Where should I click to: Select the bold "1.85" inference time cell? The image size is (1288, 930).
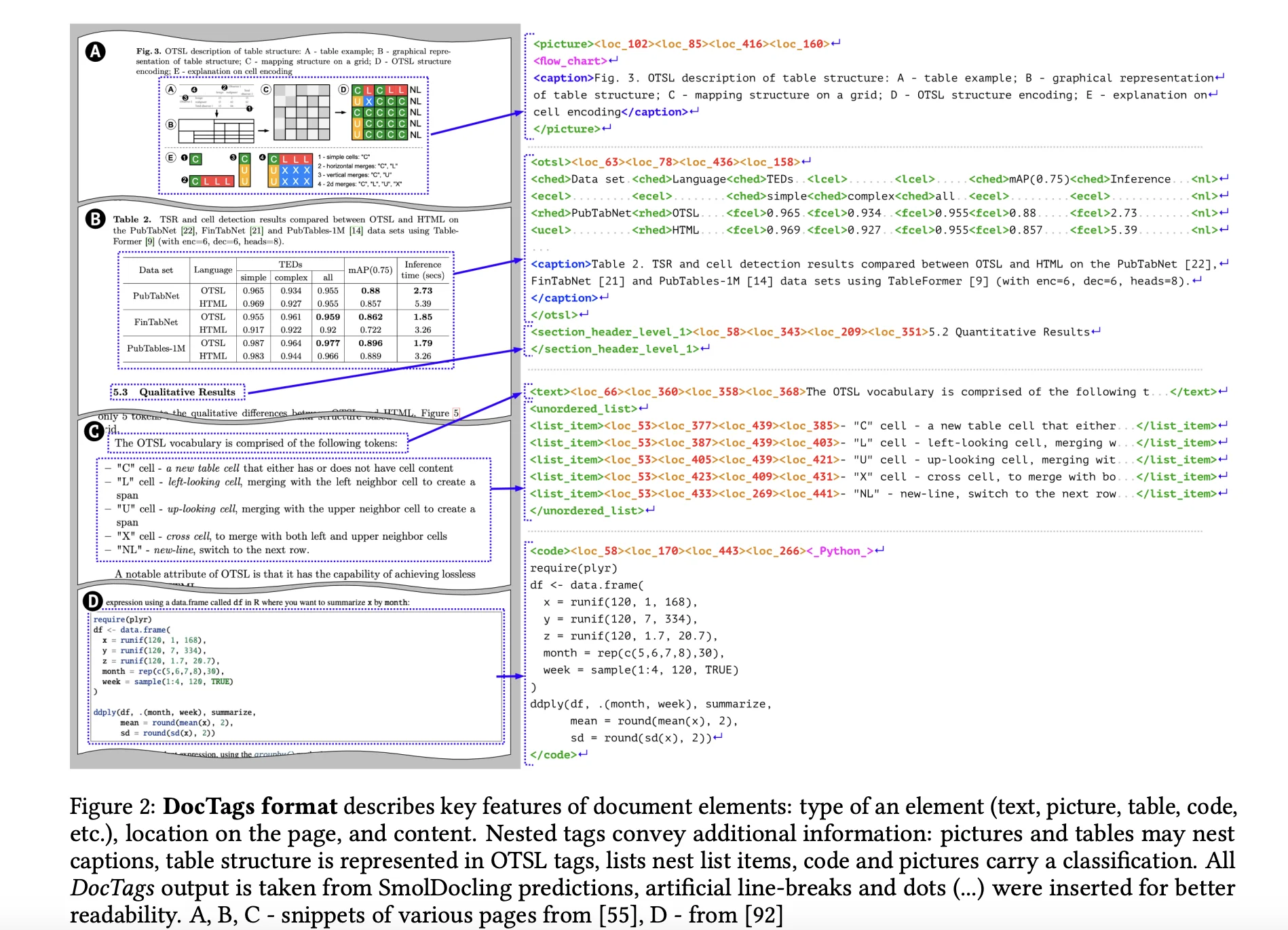(x=423, y=317)
